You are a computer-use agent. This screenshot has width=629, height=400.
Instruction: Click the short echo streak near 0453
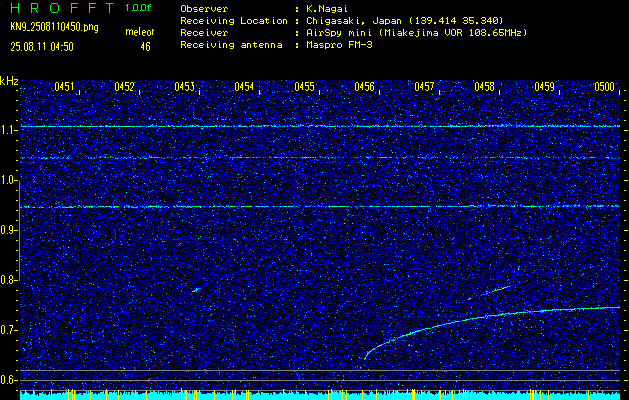click(195, 289)
